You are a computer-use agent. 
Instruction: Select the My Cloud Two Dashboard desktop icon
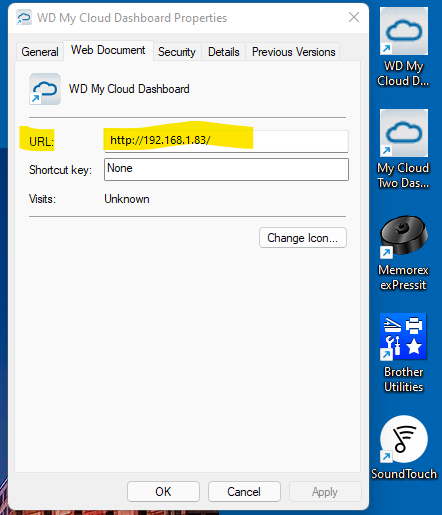click(x=404, y=149)
